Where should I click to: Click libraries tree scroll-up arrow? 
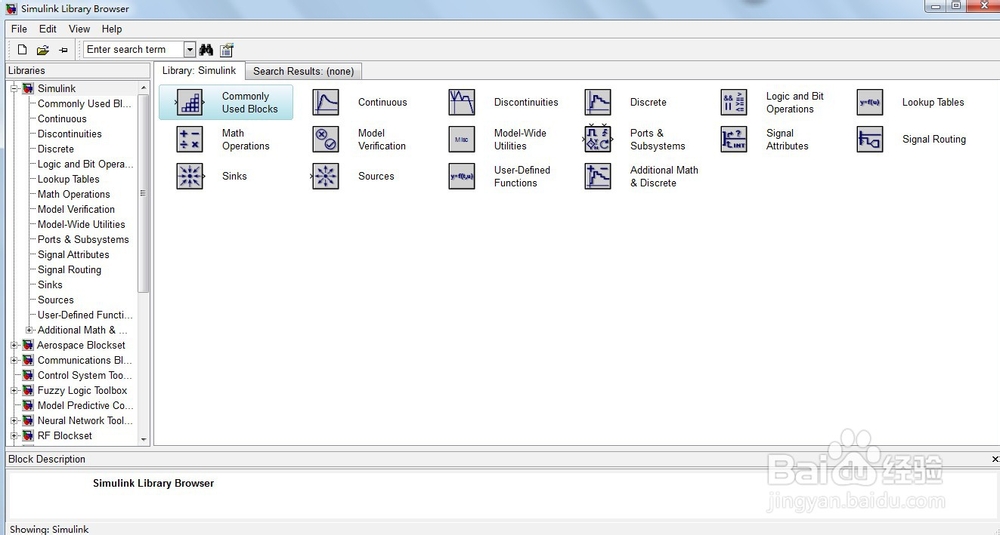click(x=143, y=87)
